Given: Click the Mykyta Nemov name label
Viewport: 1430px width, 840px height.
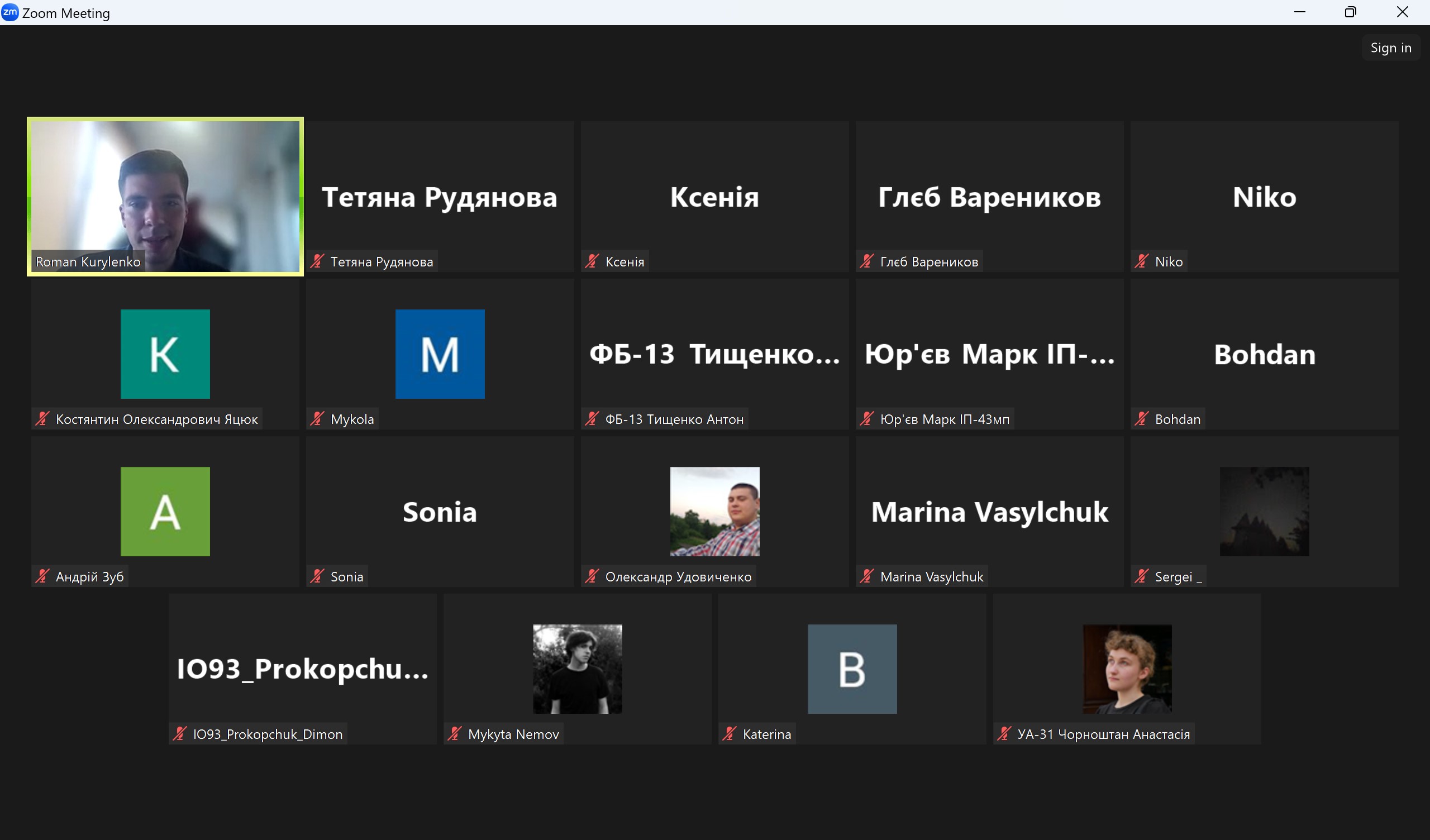Looking at the screenshot, I should tap(513, 734).
